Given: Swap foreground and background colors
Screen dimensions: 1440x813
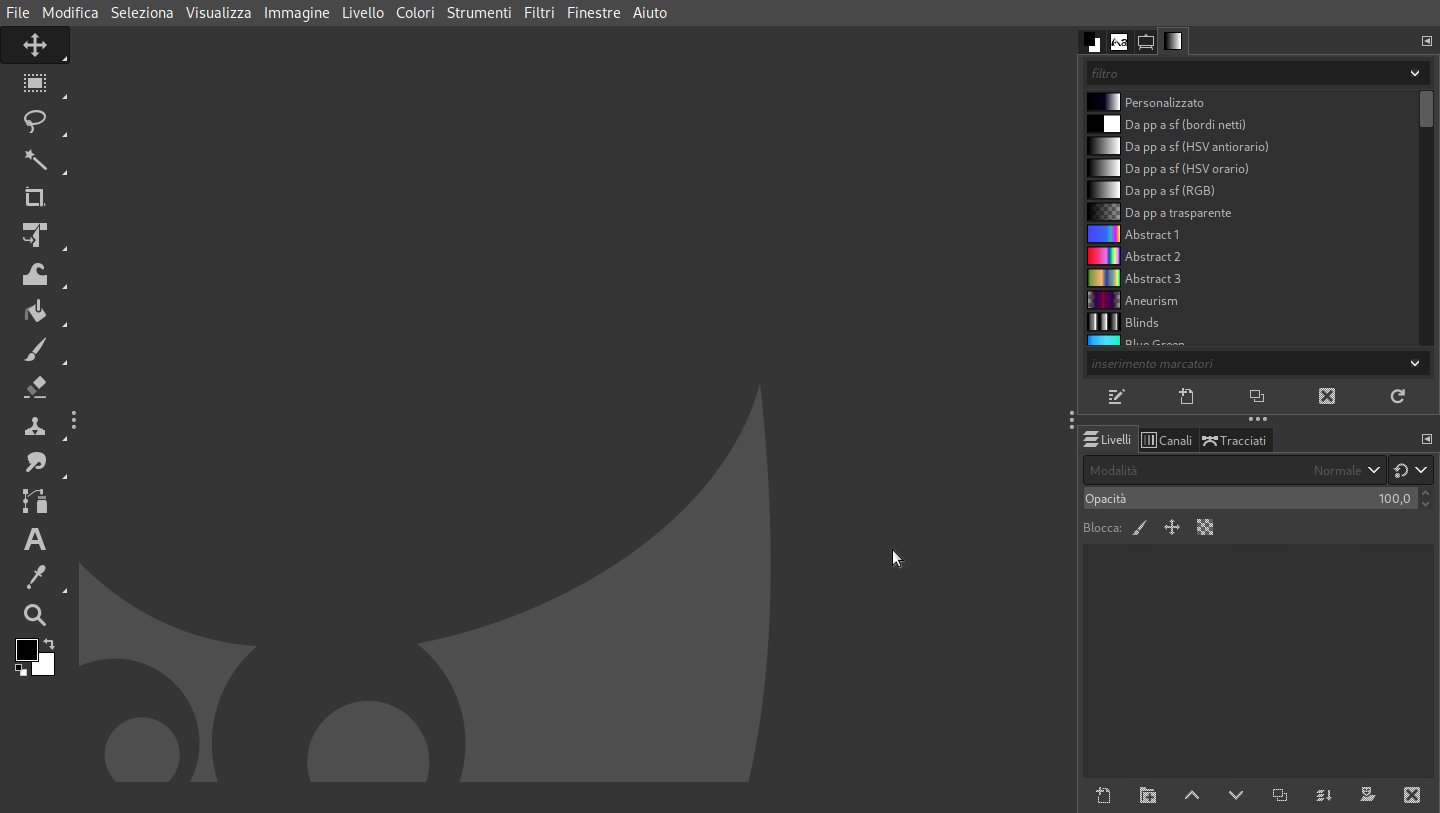Looking at the screenshot, I should [49, 644].
